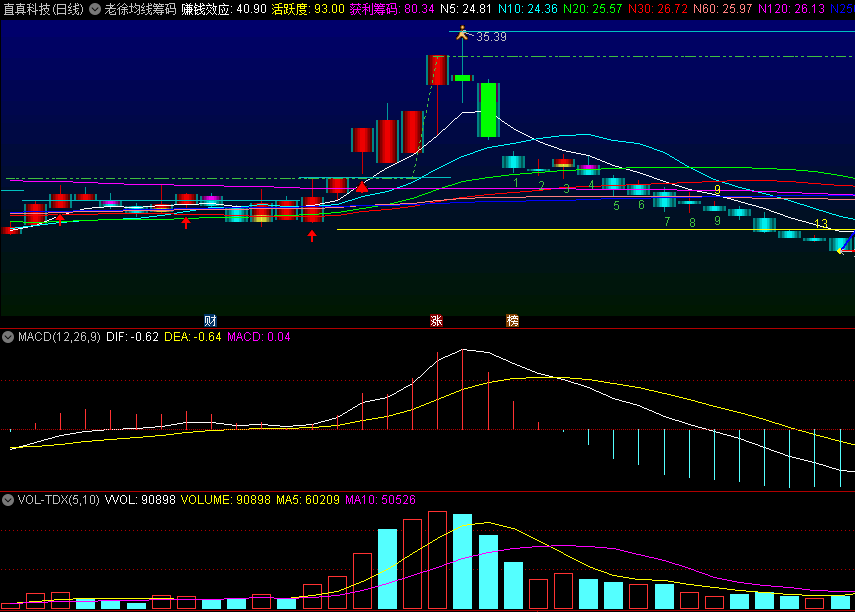Screen dimensions: 855x612
Task: Click the large red triangle buy signal
Action: click(x=362, y=187)
